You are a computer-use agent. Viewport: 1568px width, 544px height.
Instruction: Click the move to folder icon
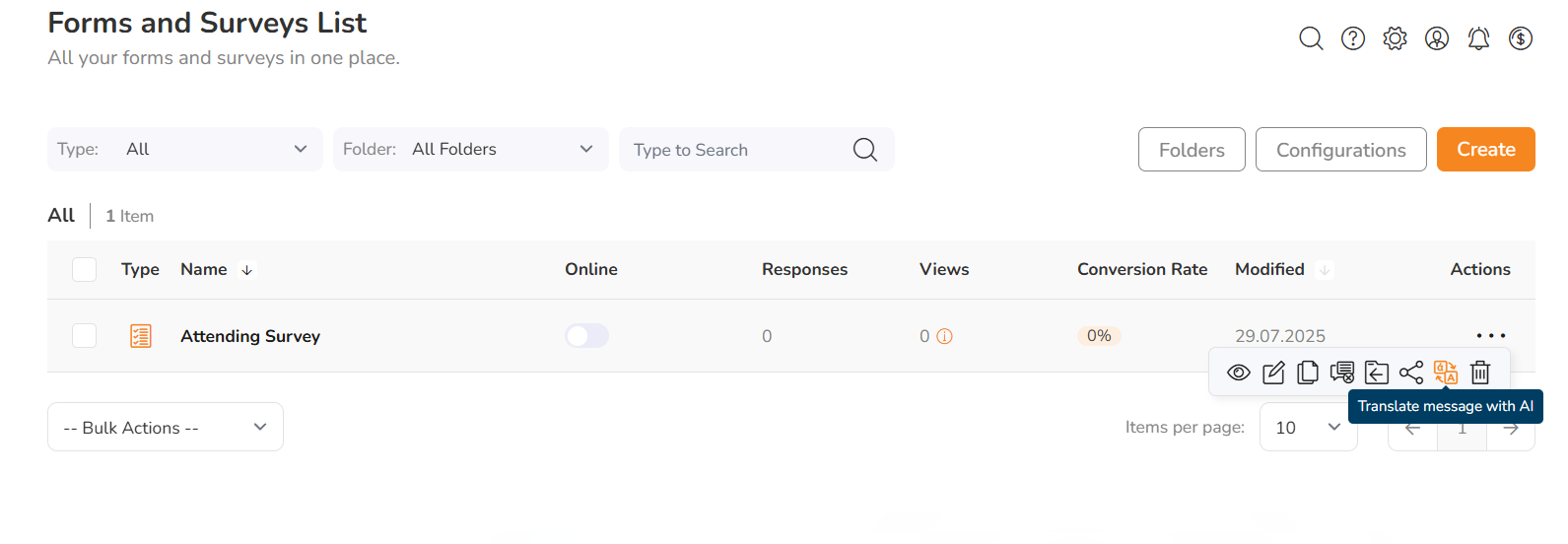1376,373
